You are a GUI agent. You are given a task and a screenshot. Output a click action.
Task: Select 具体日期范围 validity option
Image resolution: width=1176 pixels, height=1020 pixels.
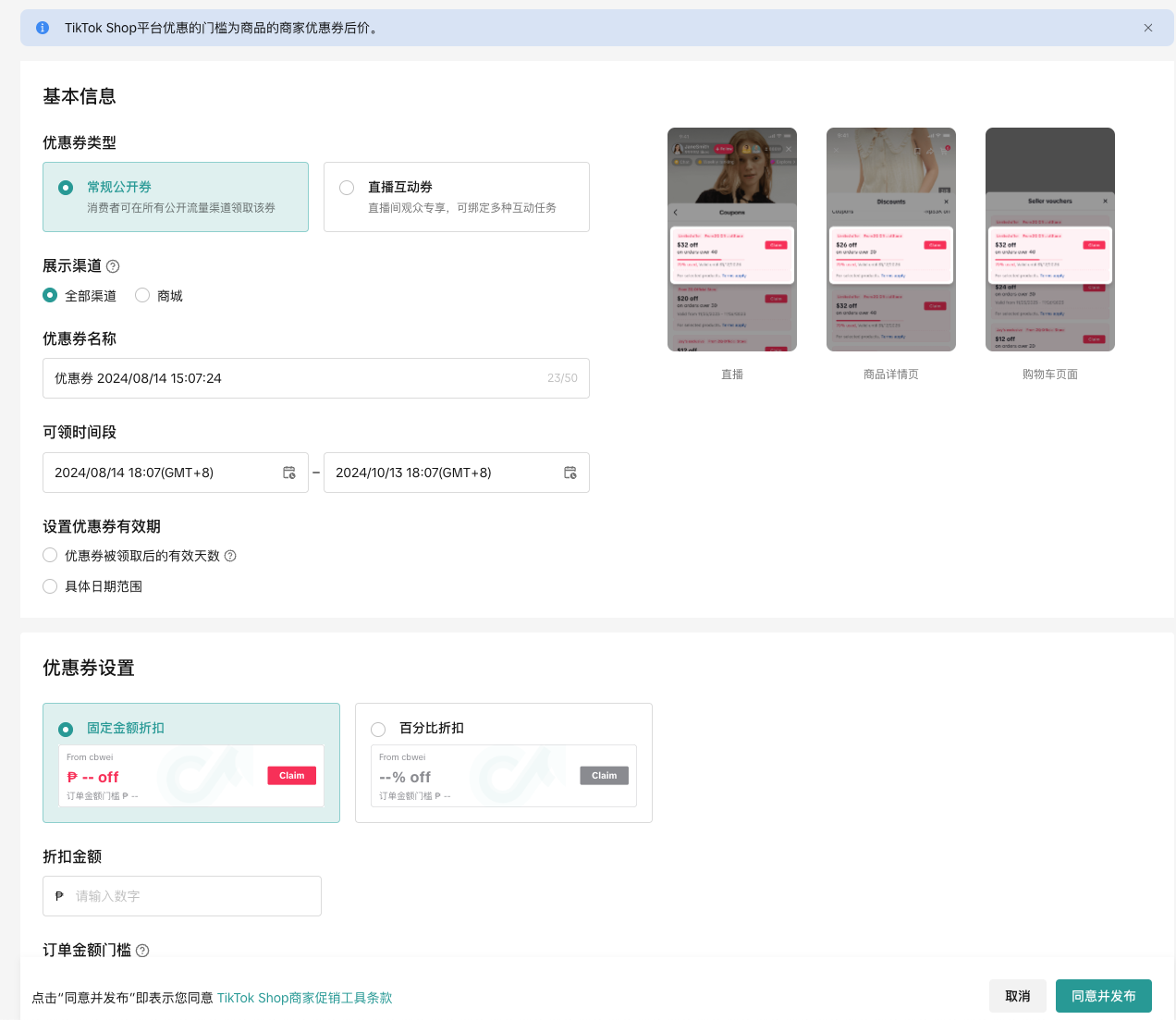pos(50,586)
